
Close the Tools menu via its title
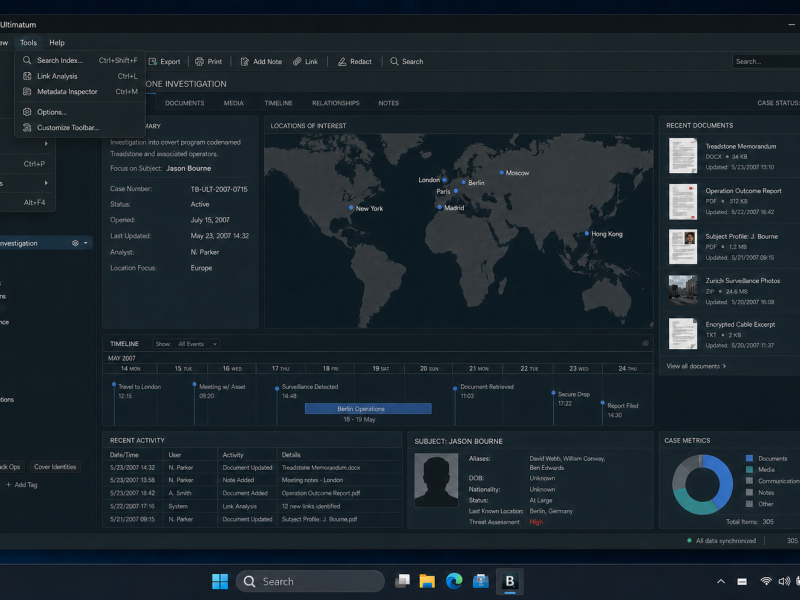click(x=29, y=43)
